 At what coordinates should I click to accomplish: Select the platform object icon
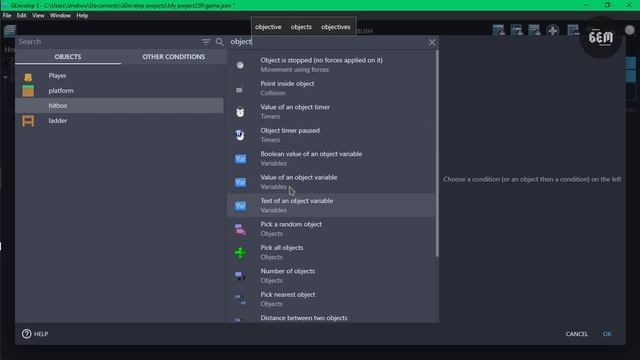[28, 91]
